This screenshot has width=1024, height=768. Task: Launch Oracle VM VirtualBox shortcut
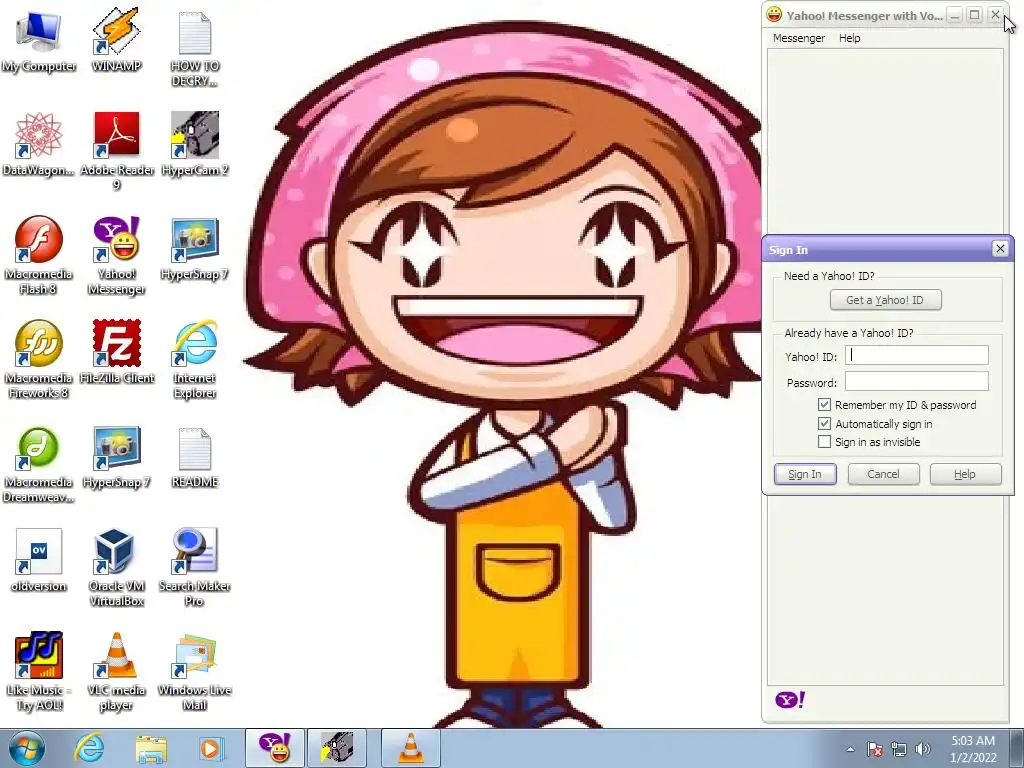[x=116, y=568]
